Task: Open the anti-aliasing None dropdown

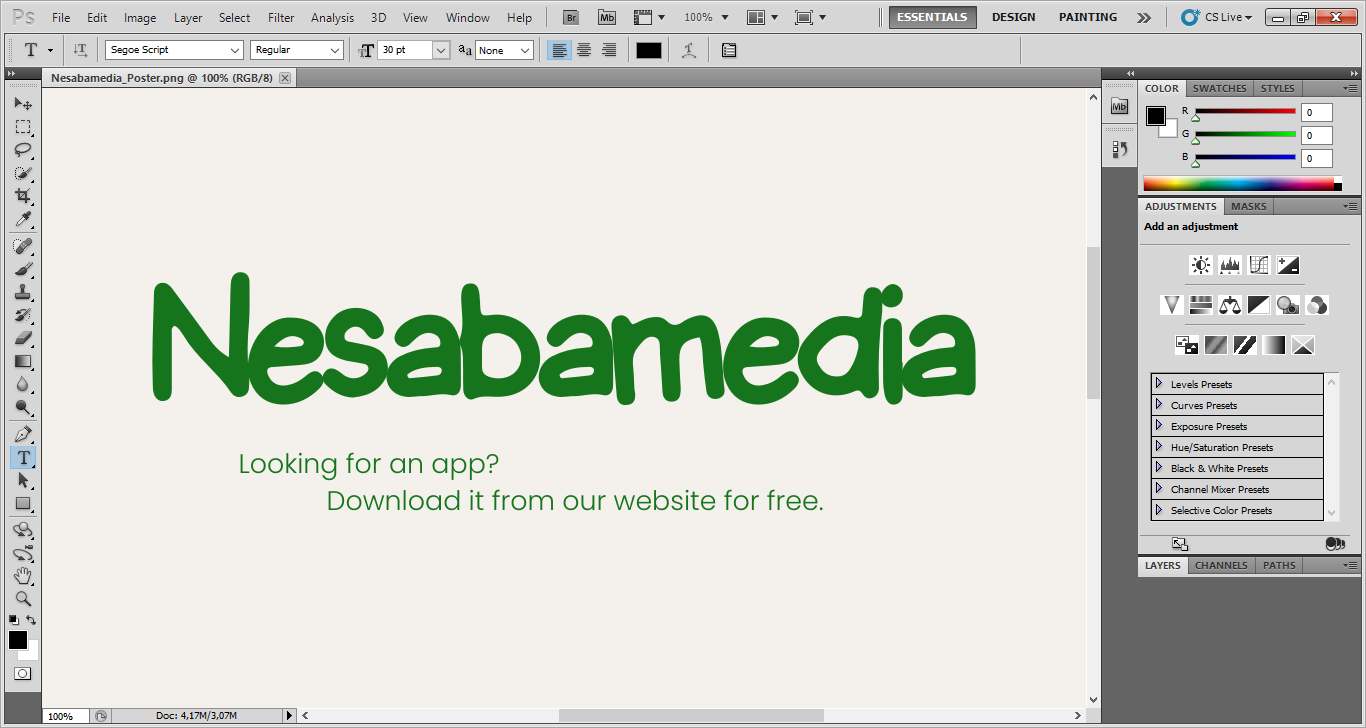Action: [504, 50]
